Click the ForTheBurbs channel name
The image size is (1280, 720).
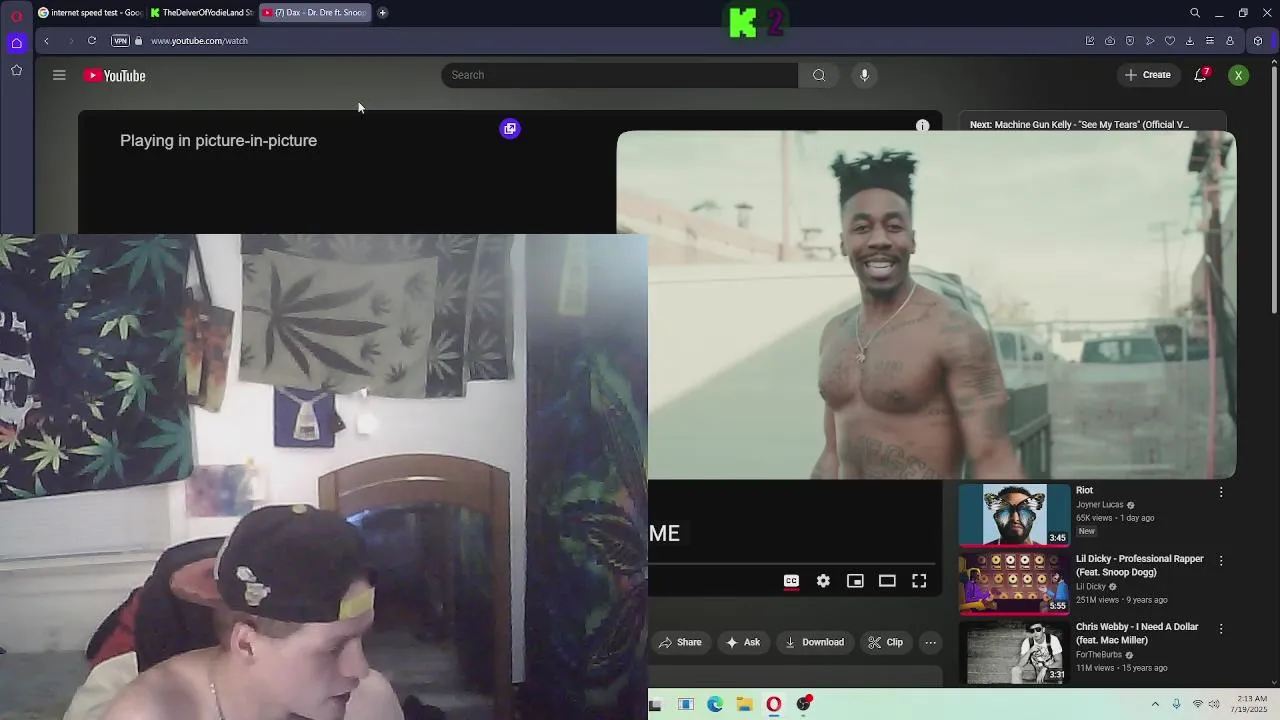coord(1099,655)
